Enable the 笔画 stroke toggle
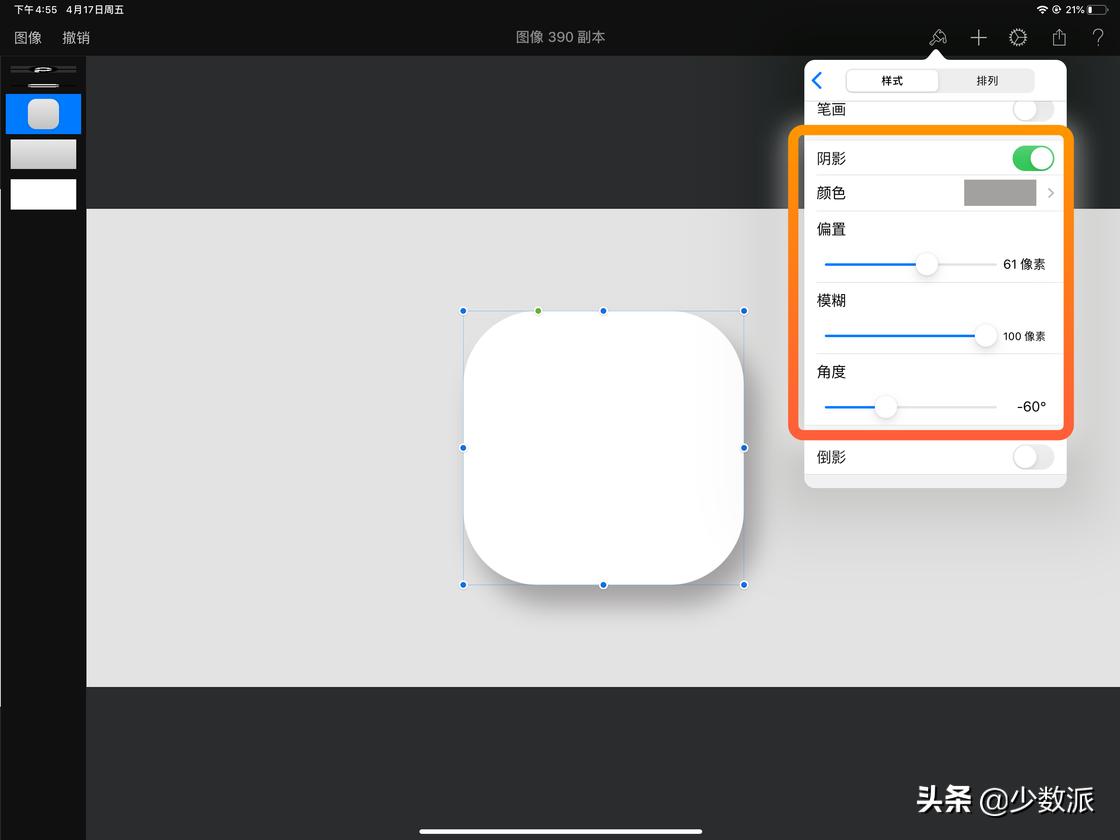 pos(1033,110)
